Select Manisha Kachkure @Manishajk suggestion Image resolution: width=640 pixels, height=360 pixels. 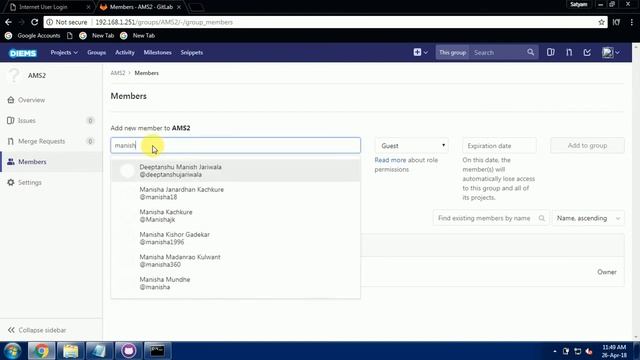click(236, 216)
